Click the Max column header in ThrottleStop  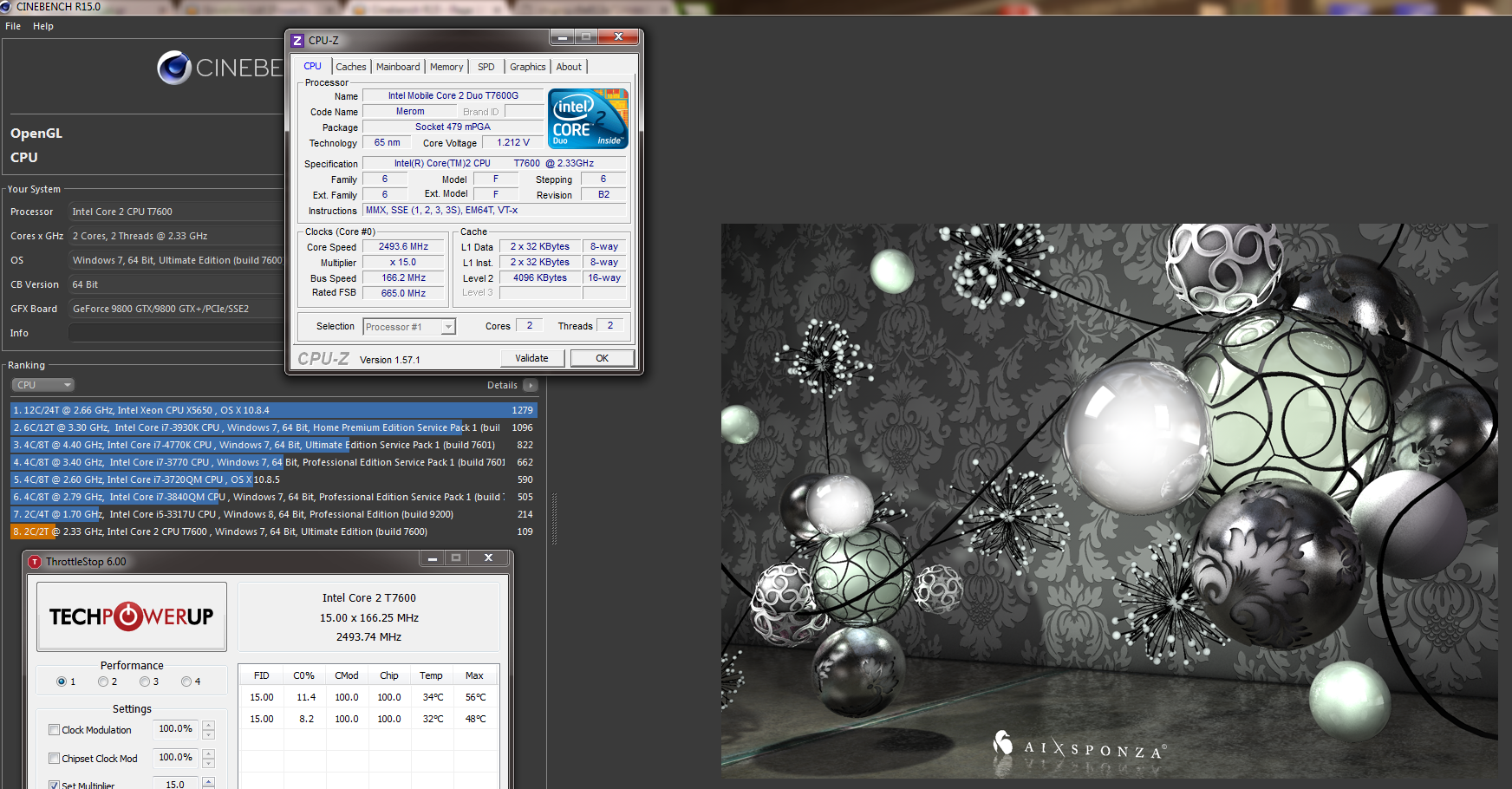point(474,675)
